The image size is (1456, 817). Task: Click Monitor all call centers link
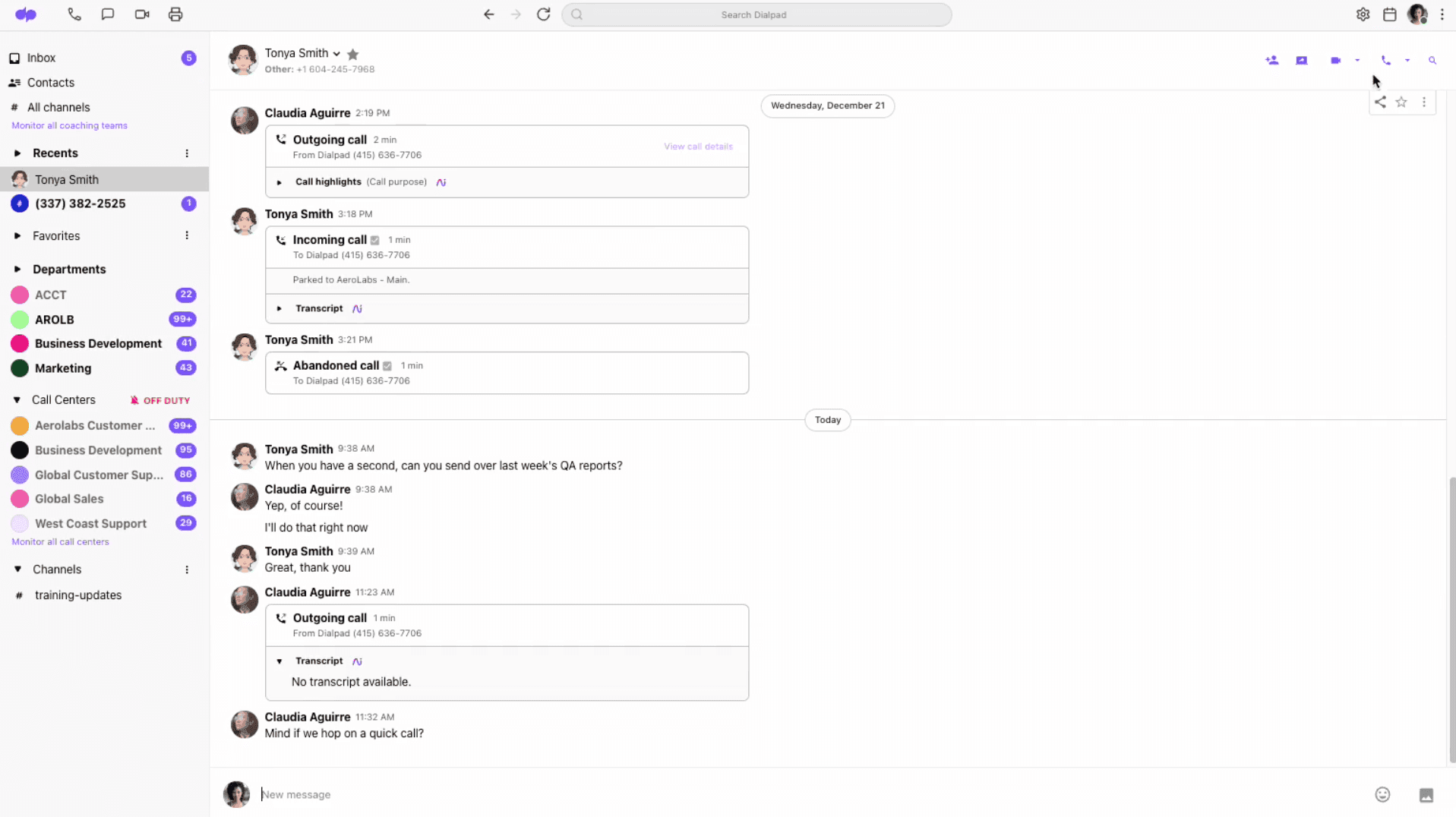60,542
